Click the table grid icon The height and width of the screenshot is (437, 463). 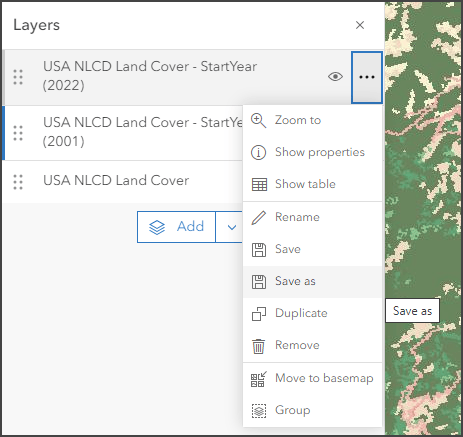pyautogui.click(x=259, y=184)
